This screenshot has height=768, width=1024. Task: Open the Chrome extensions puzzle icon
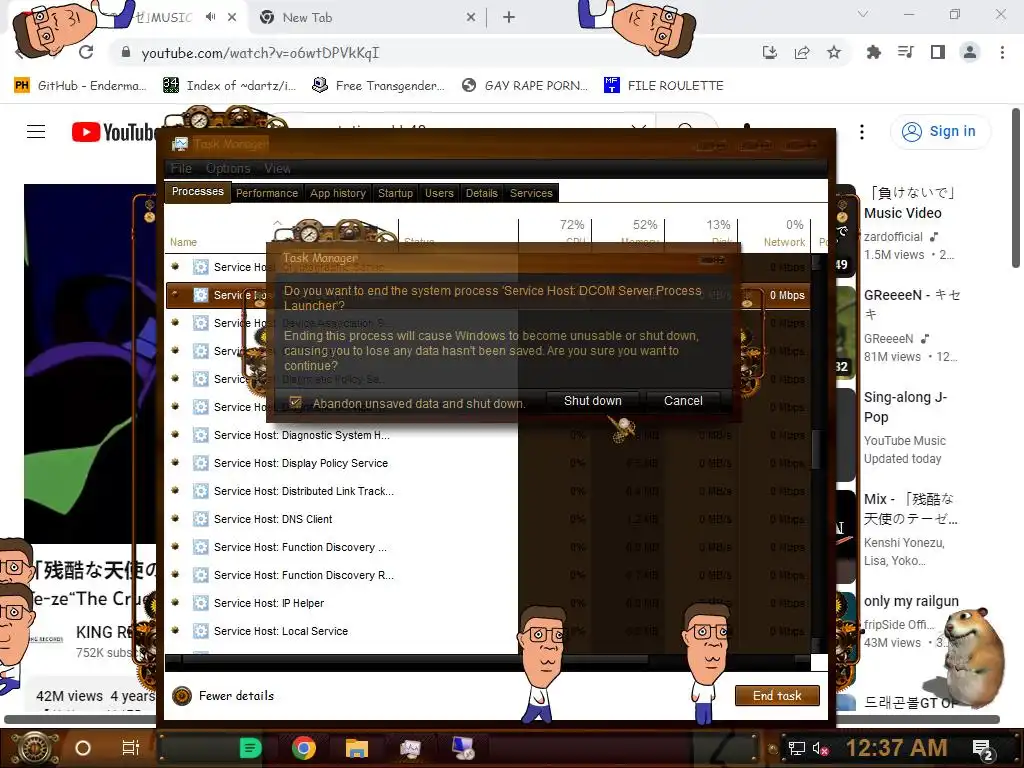click(x=873, y=53)
